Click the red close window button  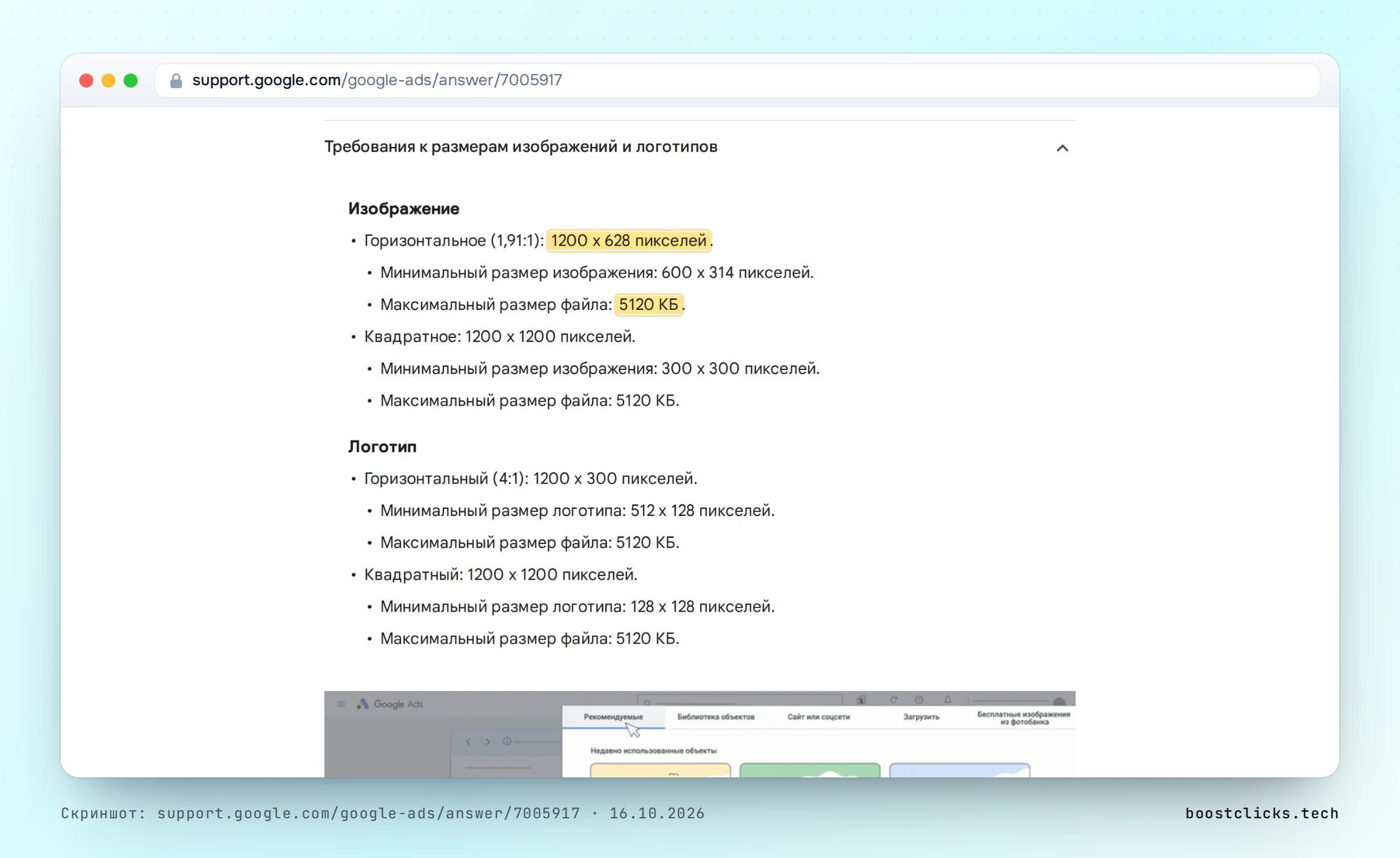coord(86,81)
